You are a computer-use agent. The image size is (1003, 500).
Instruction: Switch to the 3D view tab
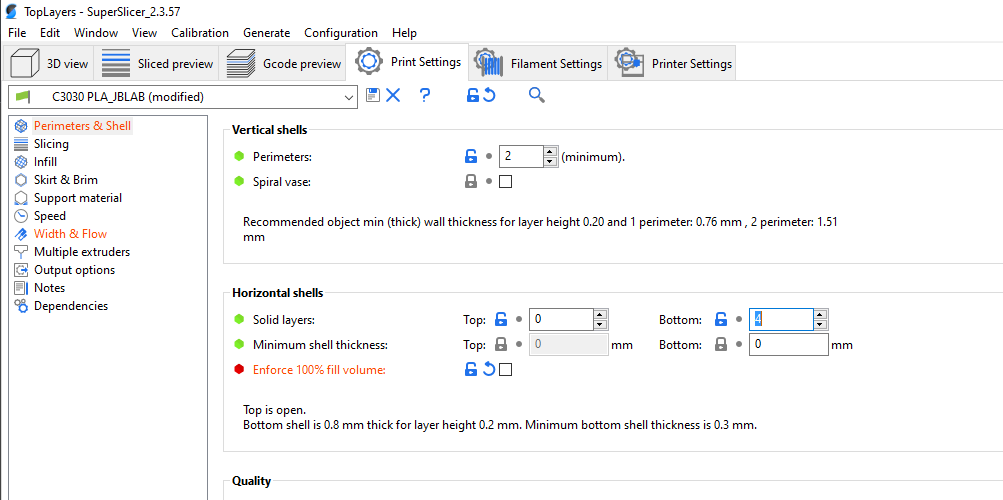(x=49, y=63)
